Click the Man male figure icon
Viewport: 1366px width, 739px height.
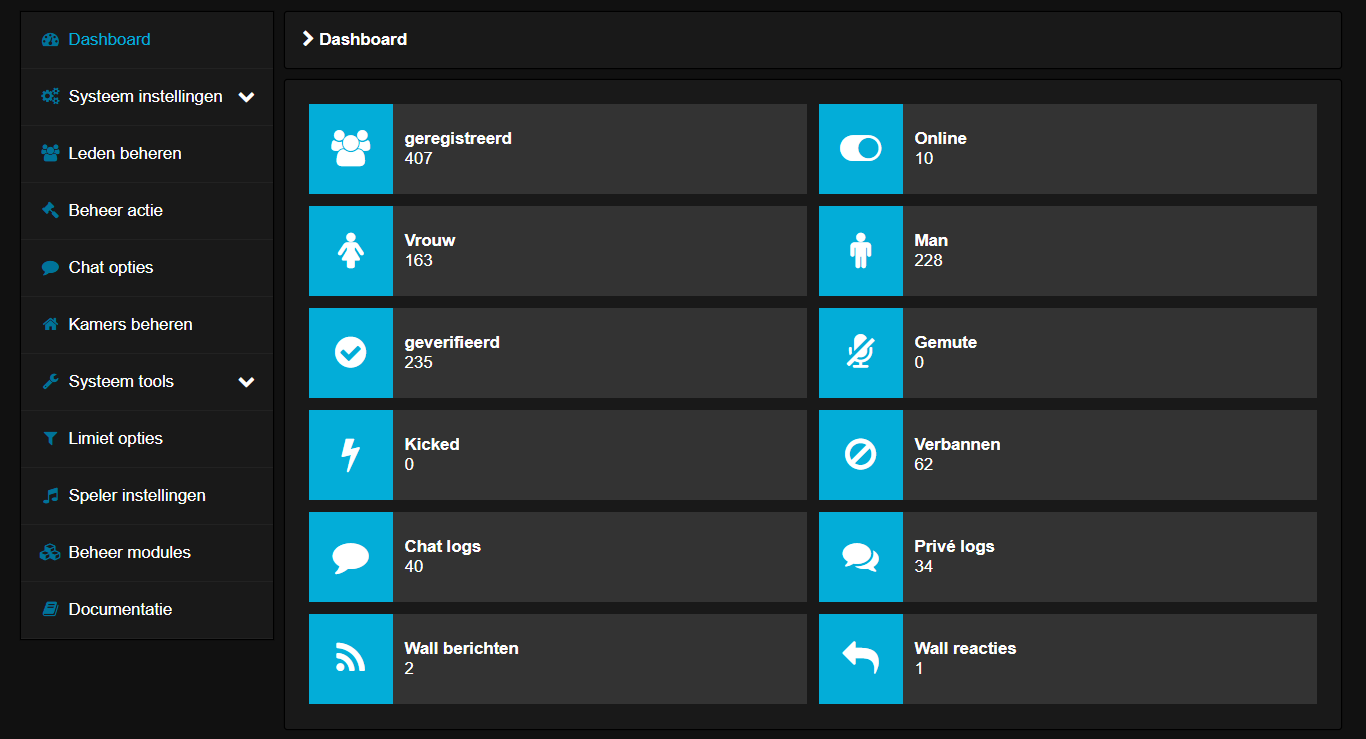860,251
